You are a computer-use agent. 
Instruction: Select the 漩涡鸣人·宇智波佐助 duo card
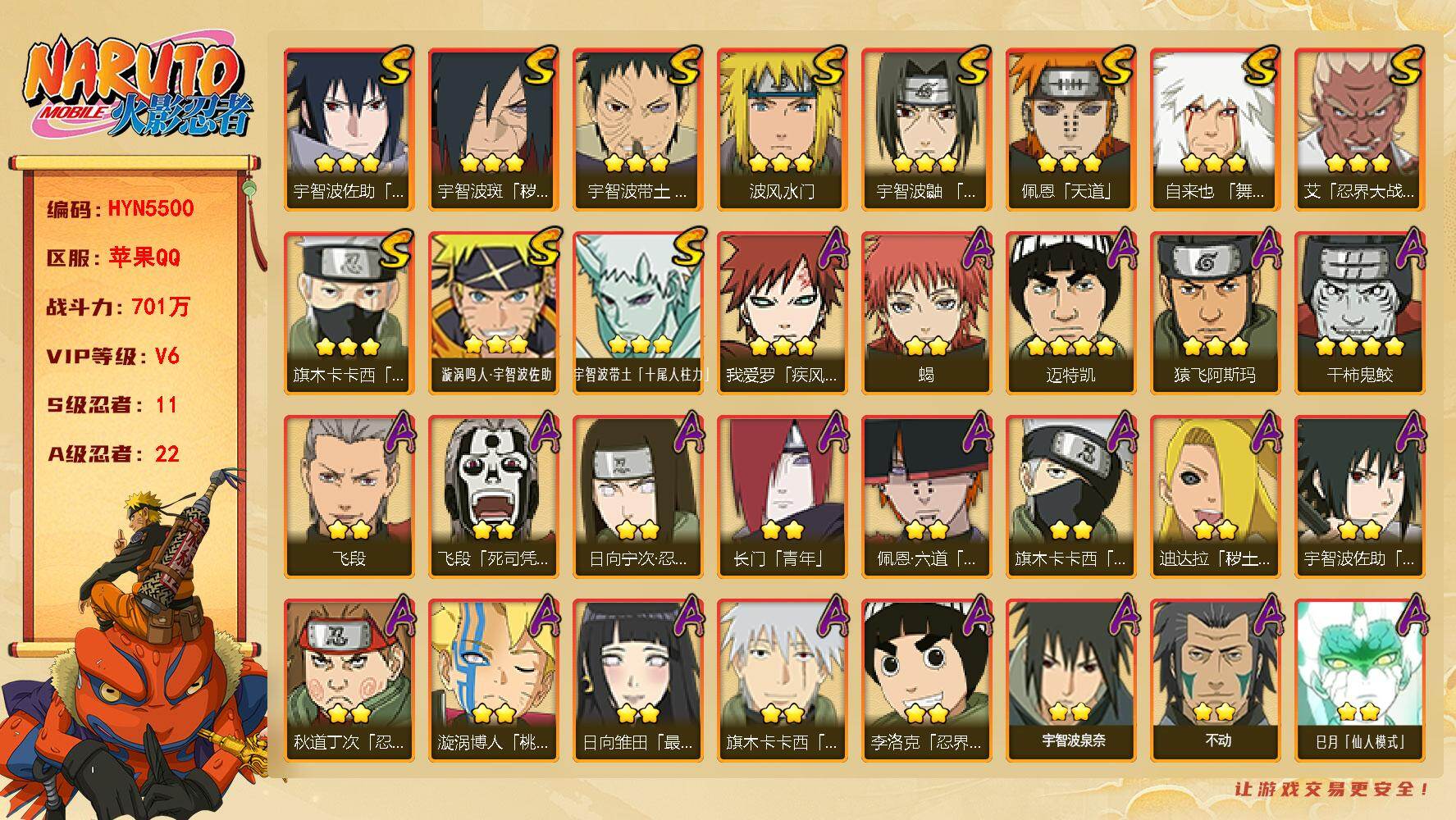click(493, 312)
